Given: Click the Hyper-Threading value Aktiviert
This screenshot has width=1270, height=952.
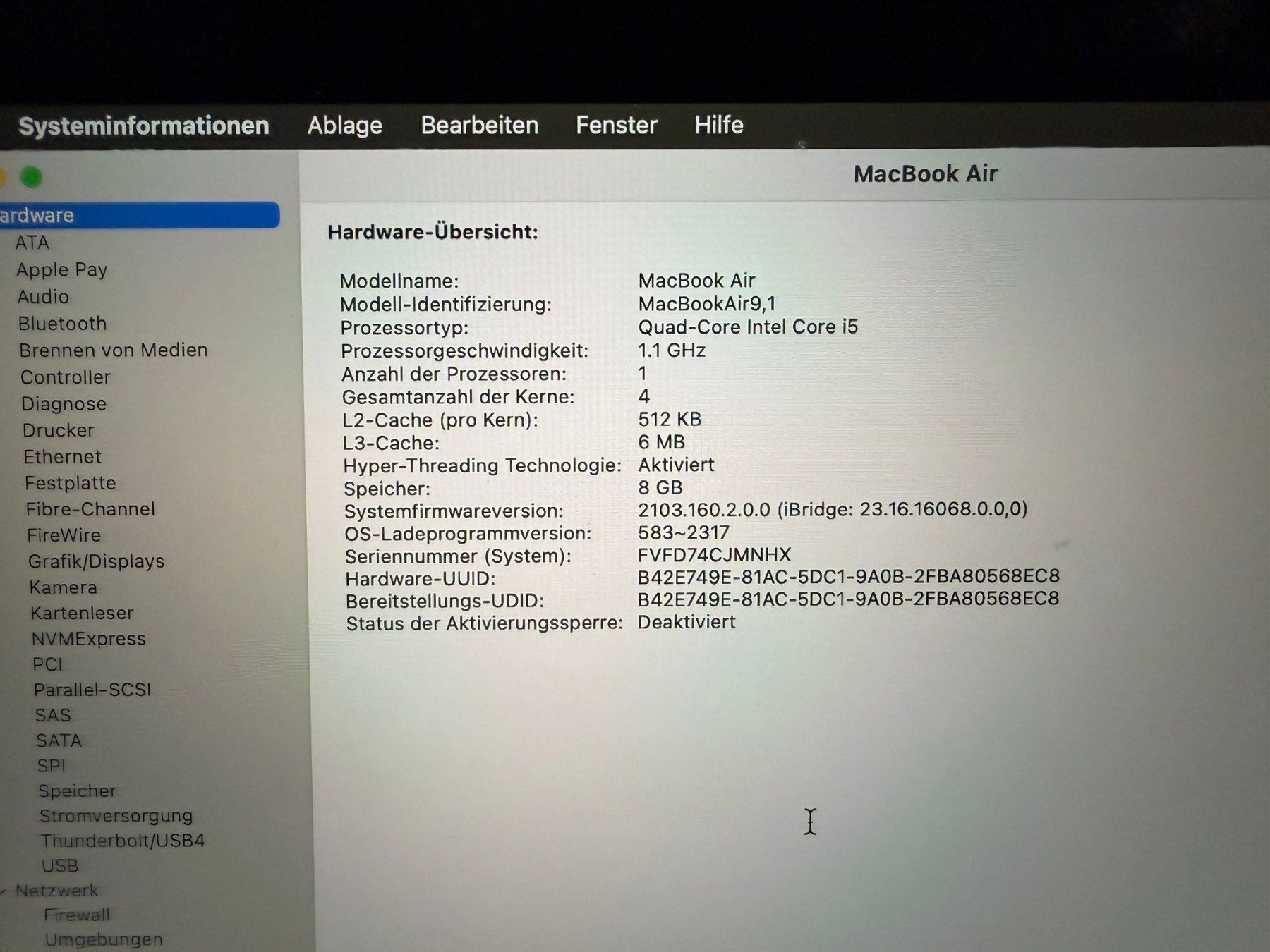Looking at the screenshot, I should [676, 465].
